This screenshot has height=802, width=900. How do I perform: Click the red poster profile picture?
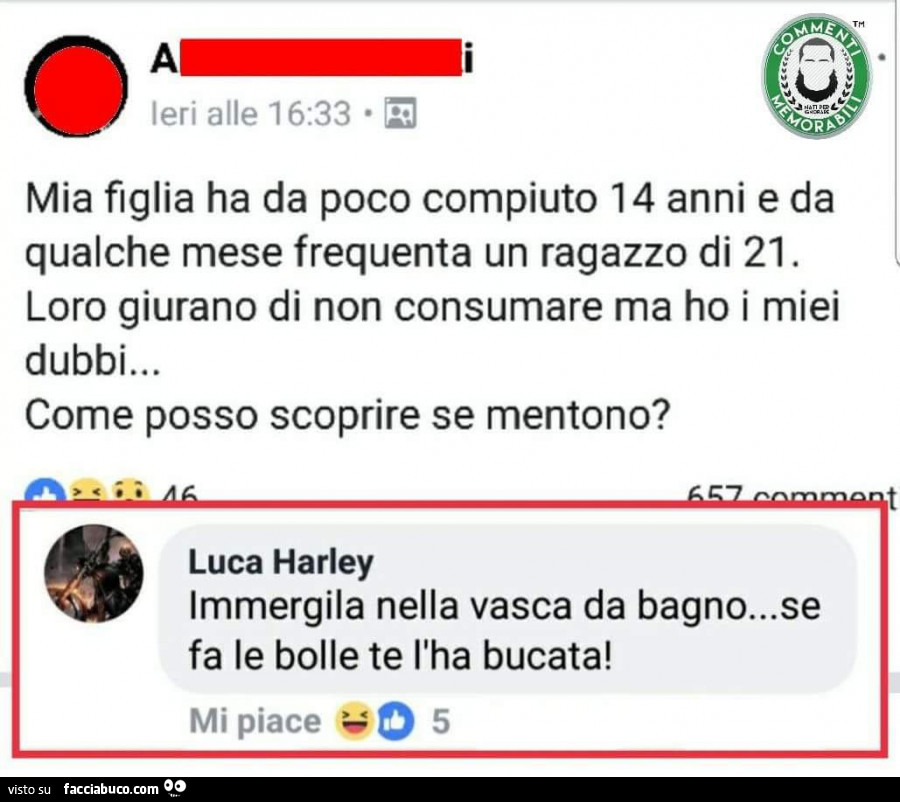(76, 86)
